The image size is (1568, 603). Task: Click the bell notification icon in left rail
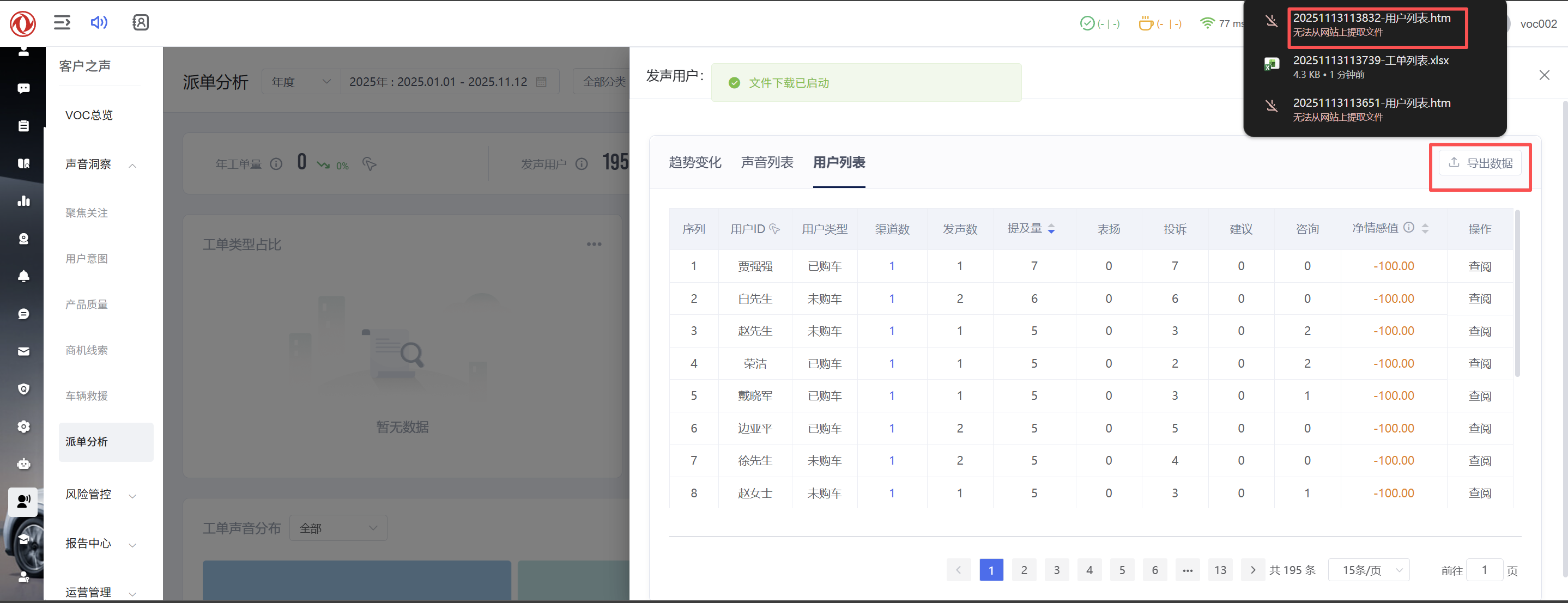[24, 276]
